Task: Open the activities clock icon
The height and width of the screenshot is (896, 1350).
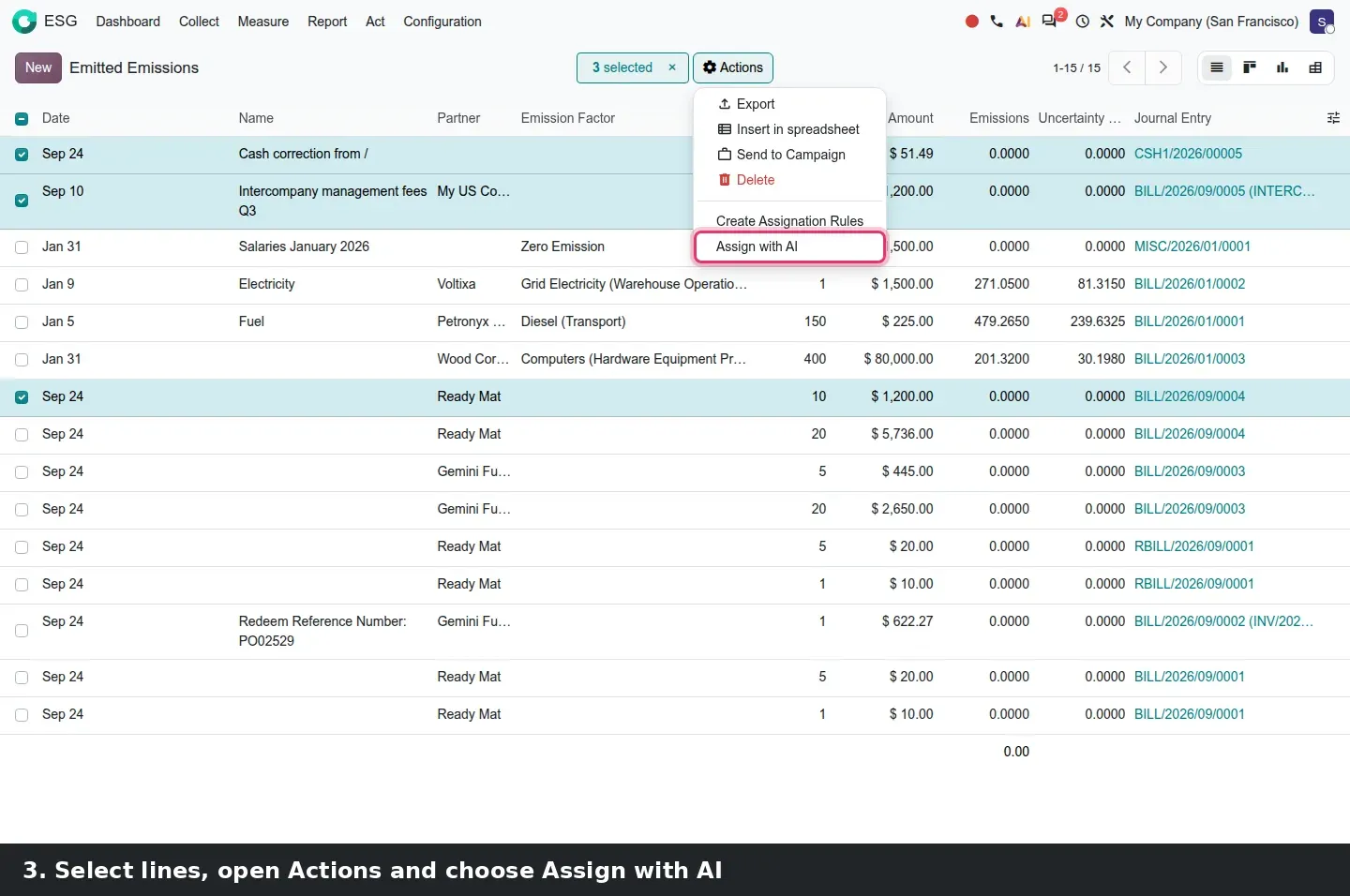Action: (x=1083, y=22)
